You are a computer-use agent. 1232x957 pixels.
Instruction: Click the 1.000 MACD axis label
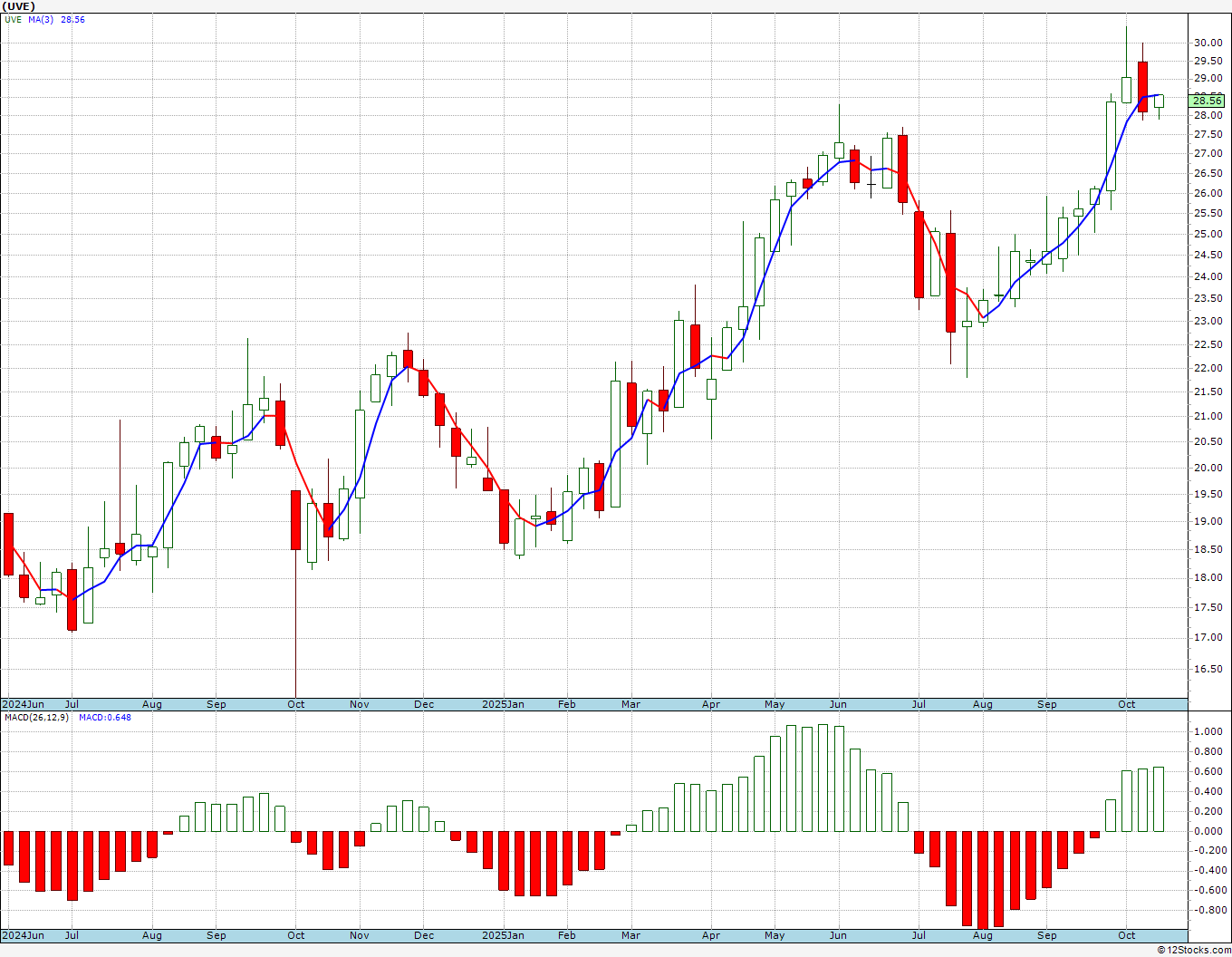1208,731
